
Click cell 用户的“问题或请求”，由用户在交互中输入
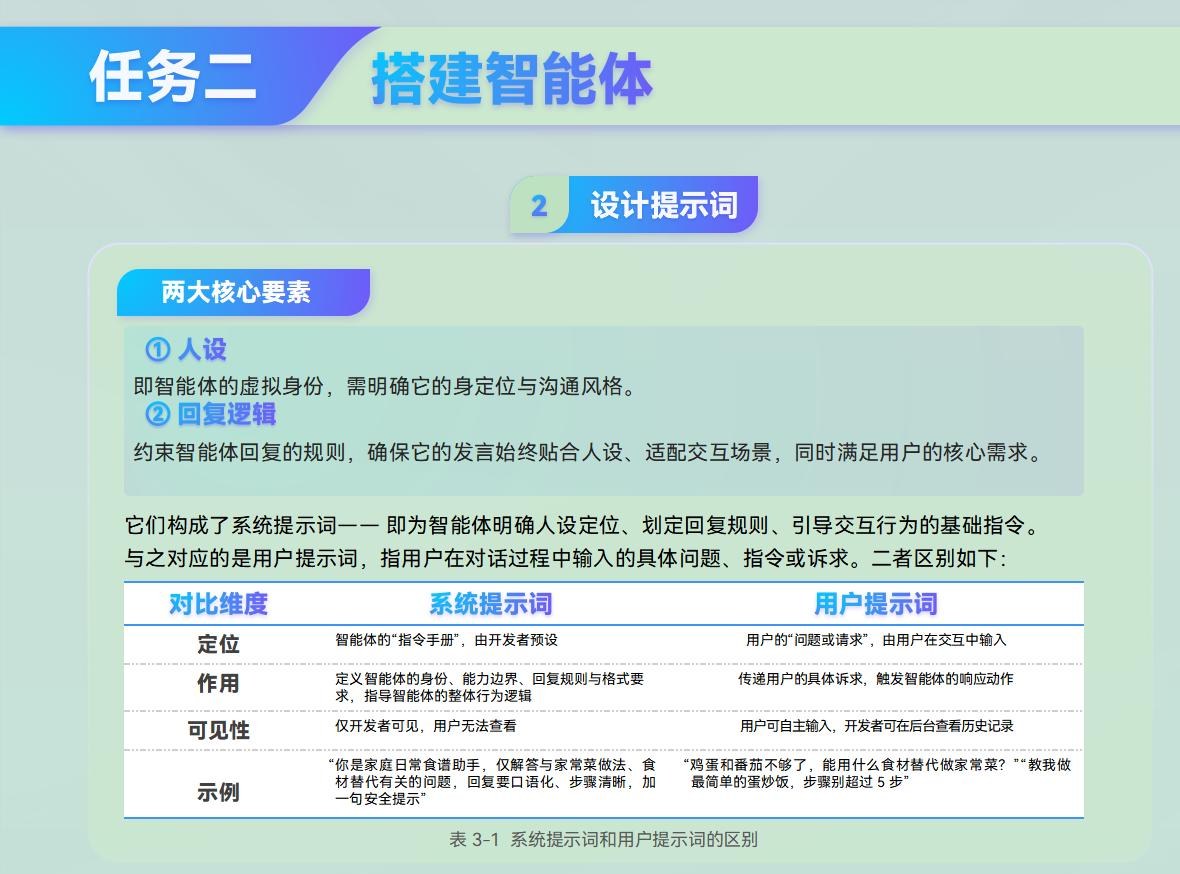[x=876, y=640]
